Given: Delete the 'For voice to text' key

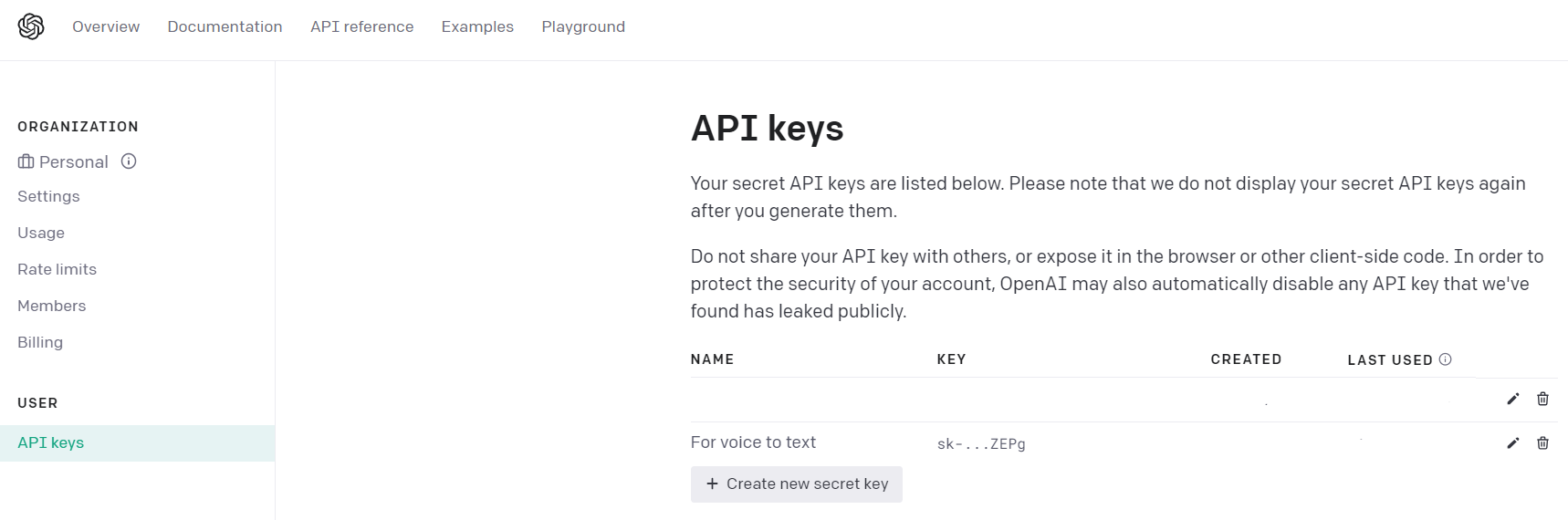Looking at the screenshot, I should (1542, 443).
